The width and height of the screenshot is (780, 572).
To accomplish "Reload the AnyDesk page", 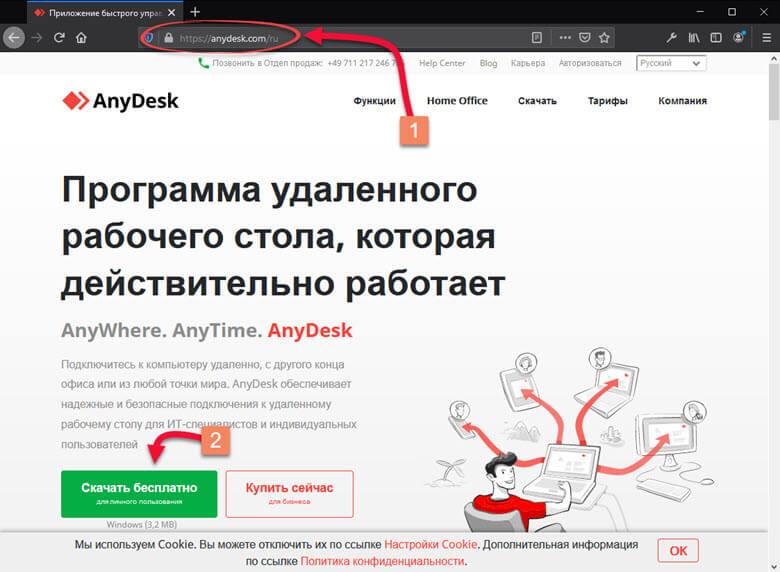I will coord(59,38).
